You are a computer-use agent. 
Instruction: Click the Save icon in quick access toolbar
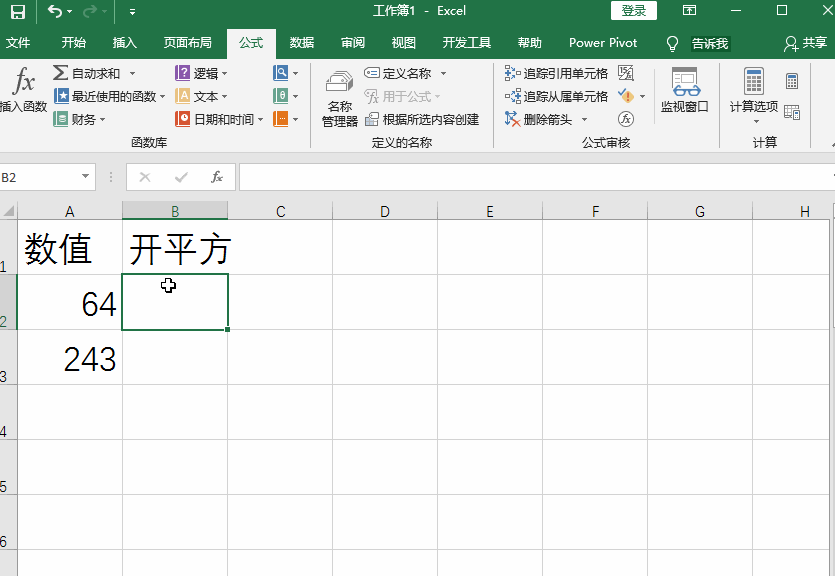point(18,11)
